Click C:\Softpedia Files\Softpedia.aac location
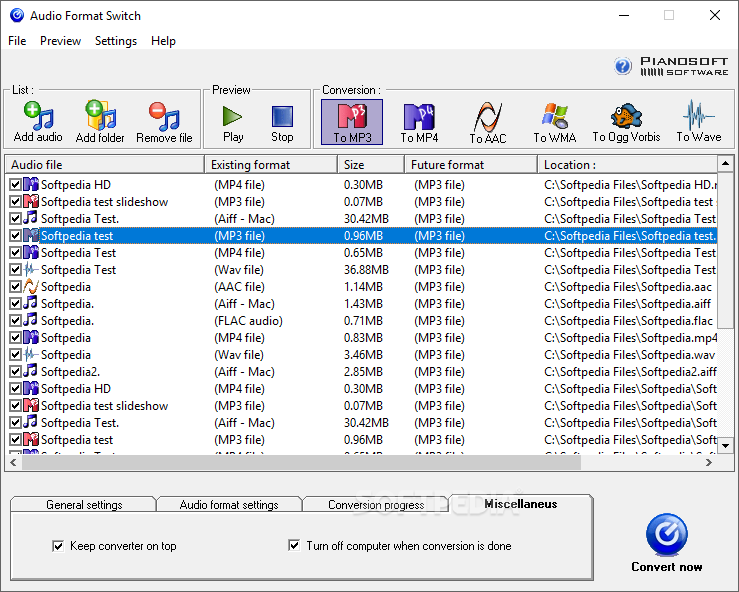The image size is (739, 592). pos(628,287)
